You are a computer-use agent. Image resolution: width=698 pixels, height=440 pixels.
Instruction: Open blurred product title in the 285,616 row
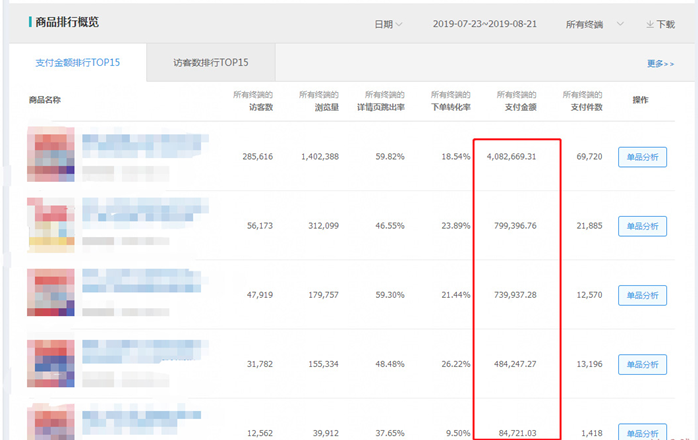(145, 146)
